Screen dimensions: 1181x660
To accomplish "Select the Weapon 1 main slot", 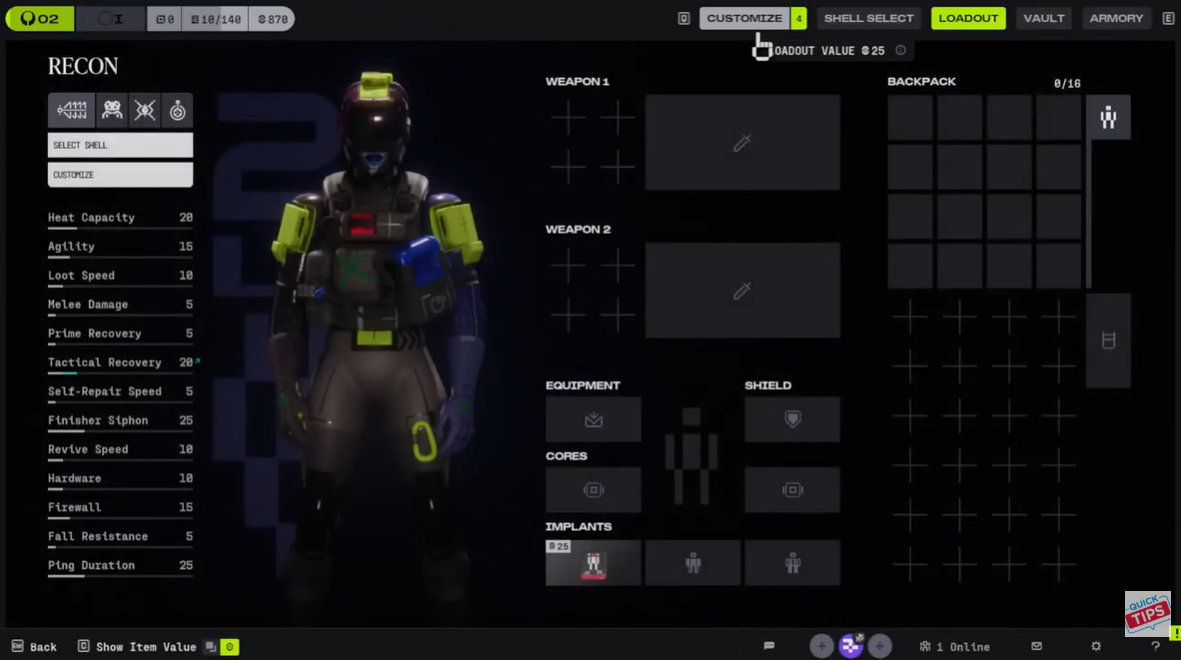I will (x=742, y=143).
